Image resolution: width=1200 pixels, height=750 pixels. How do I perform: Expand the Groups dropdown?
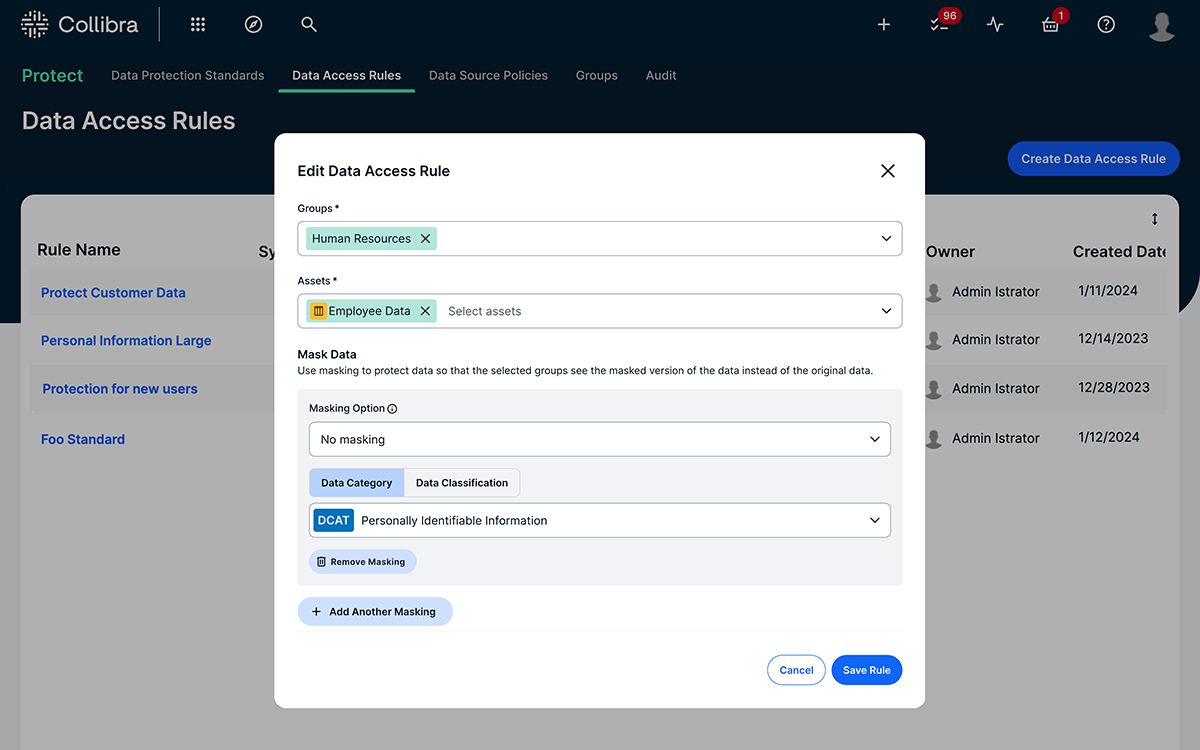886,239
